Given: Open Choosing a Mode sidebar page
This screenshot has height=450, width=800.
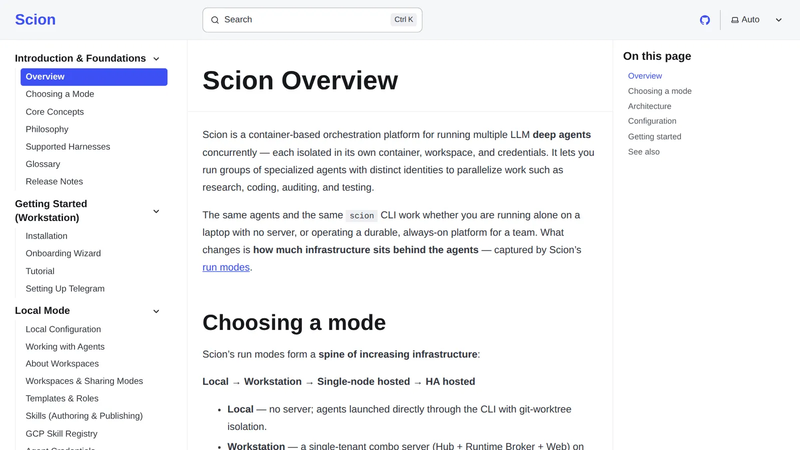Looking at the screenshot, I should (60, 94).
